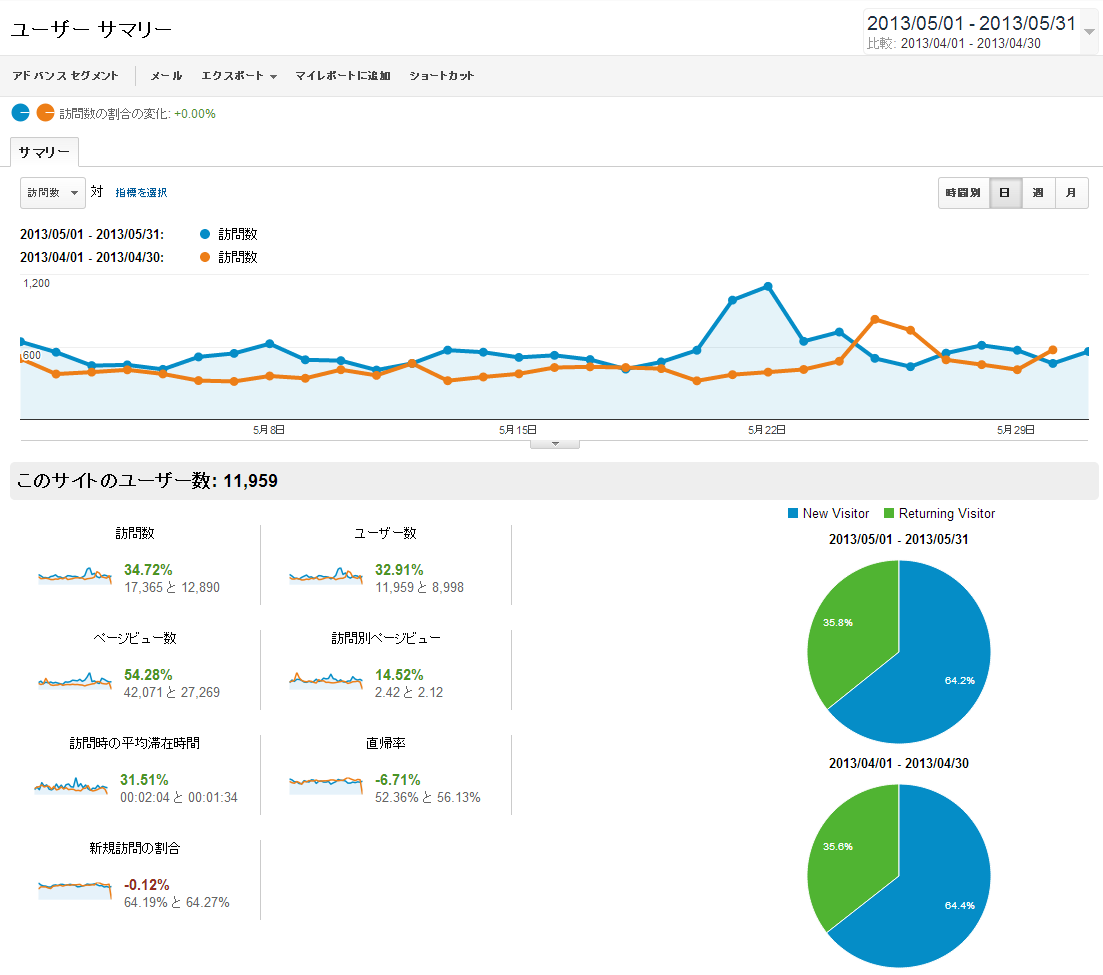Click the 指標を選択 link

click(x=141, y=192)
